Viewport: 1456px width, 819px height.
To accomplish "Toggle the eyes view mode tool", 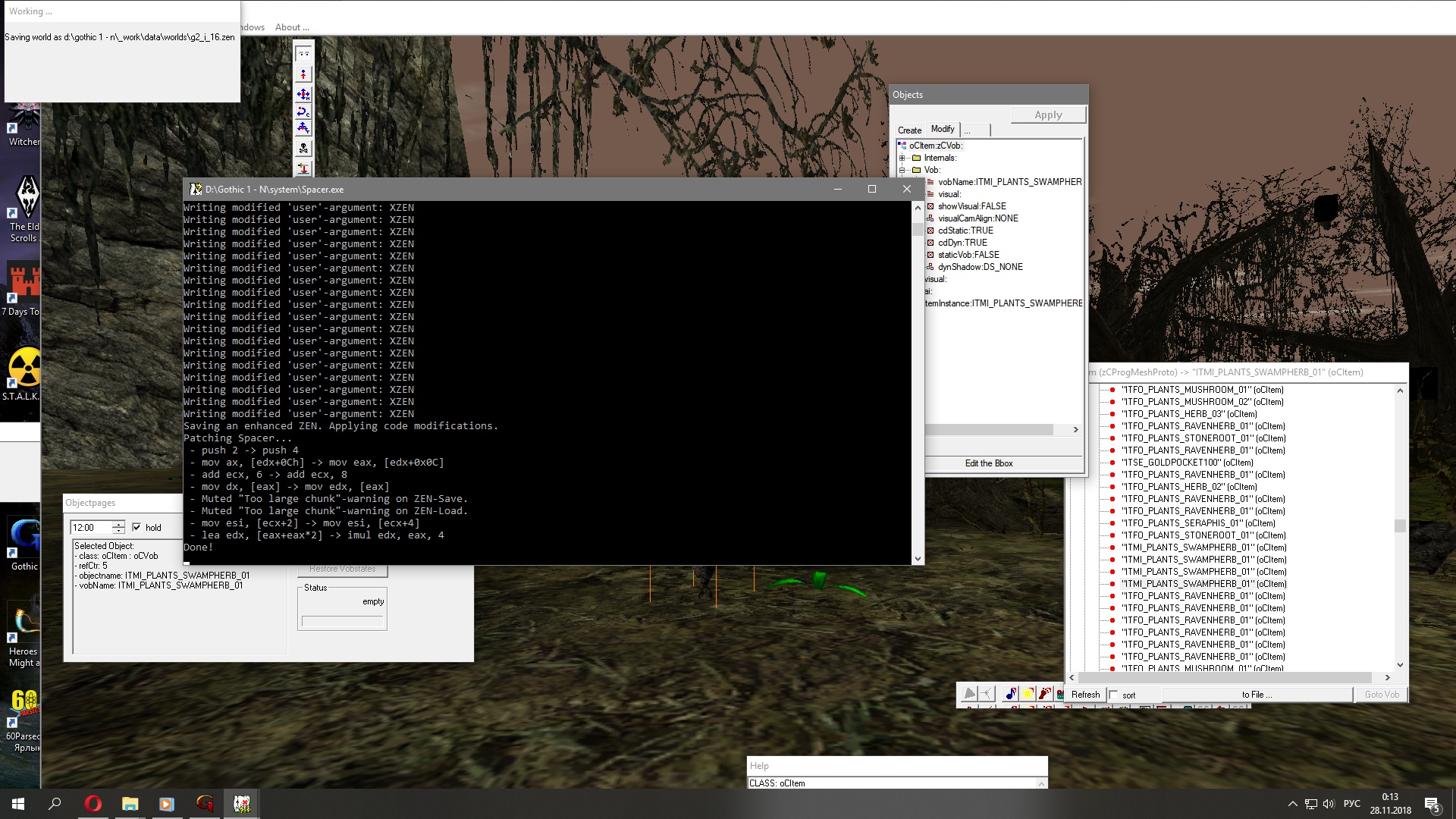I will pyautogui.click(x=303, y=54).
